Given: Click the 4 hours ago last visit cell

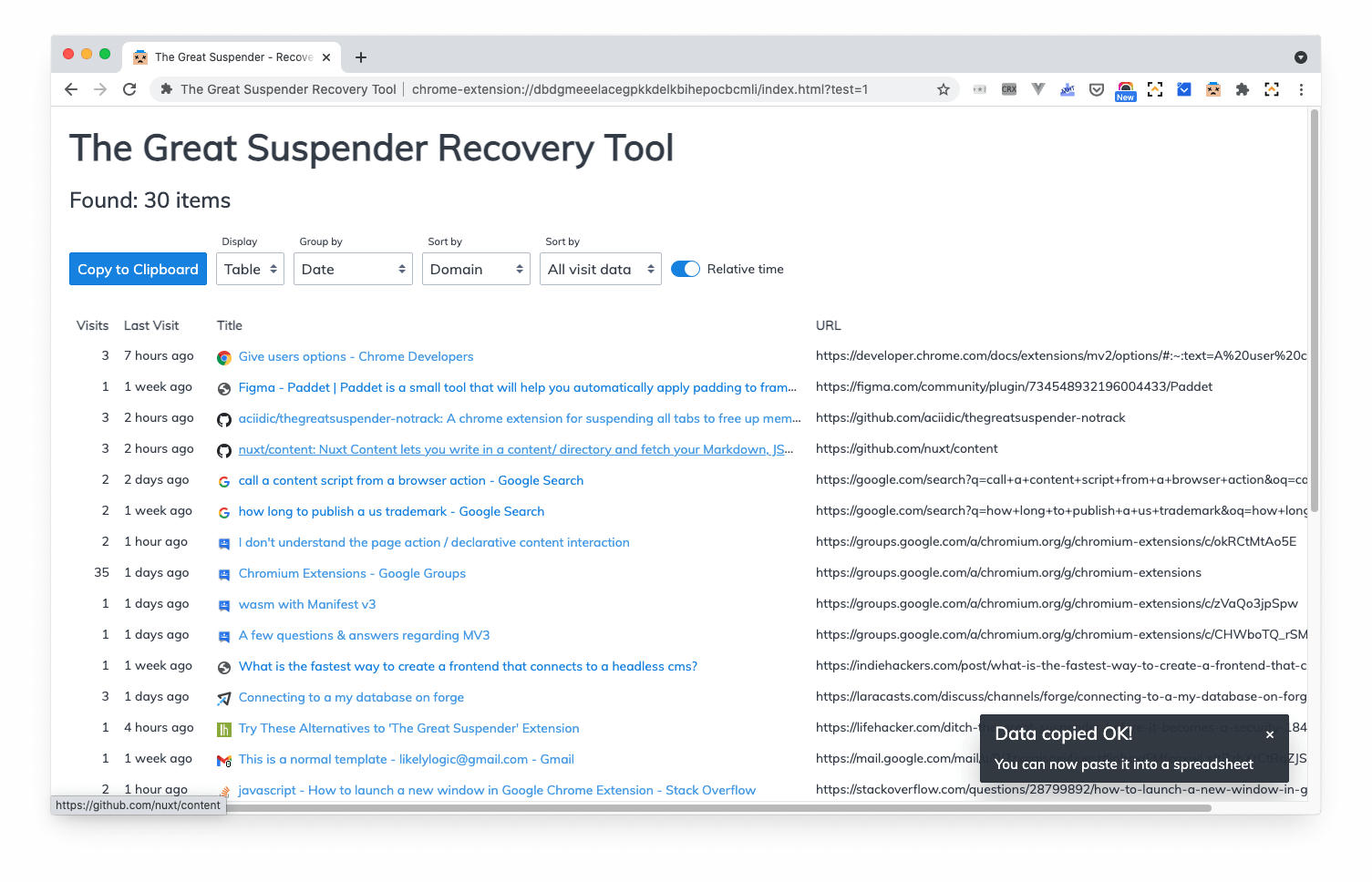Looking at the screenshot, I should [x=159, y=727].
